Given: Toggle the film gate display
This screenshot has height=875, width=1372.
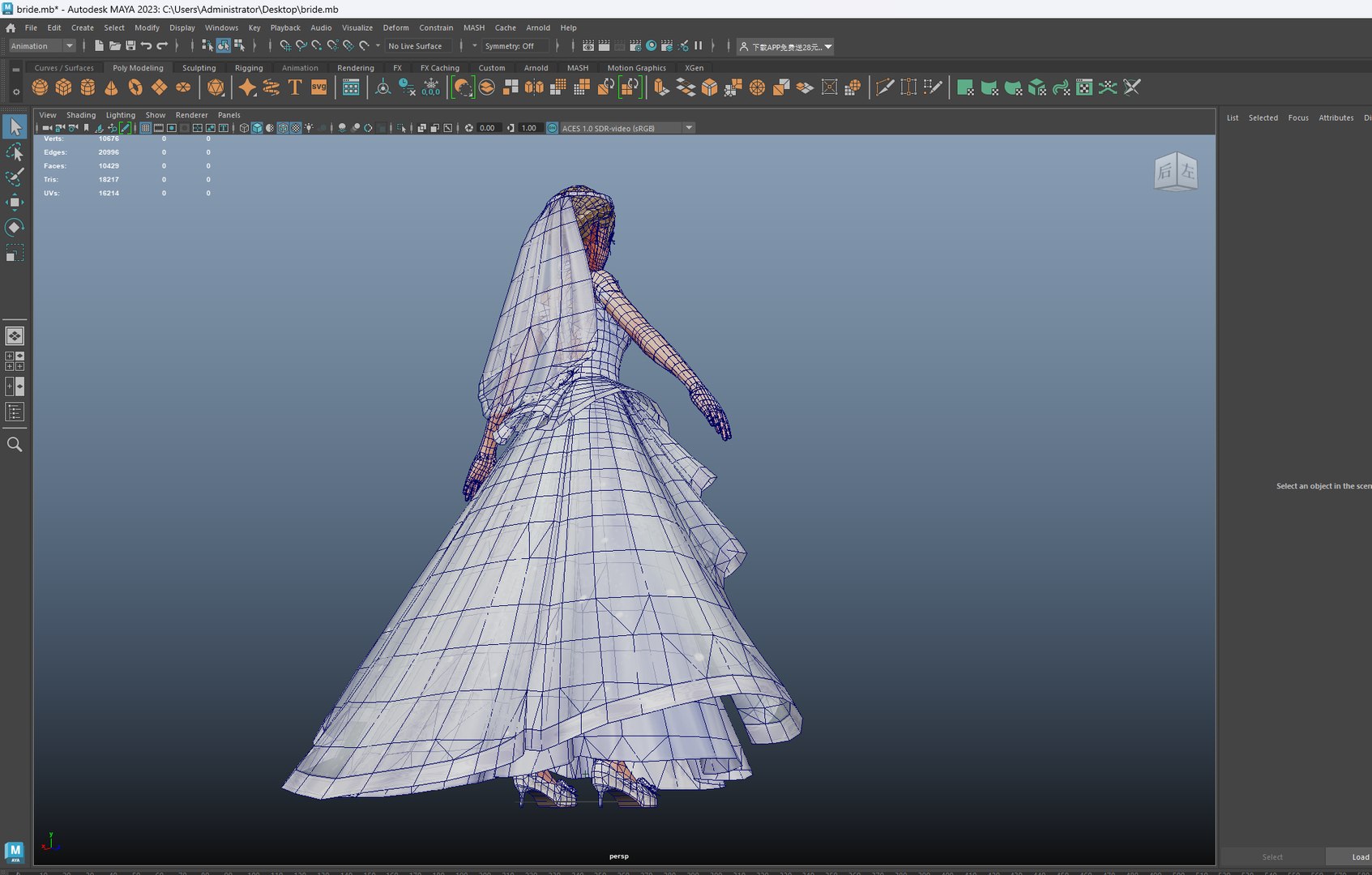Looking at the screenshot, I should [159, 128].
